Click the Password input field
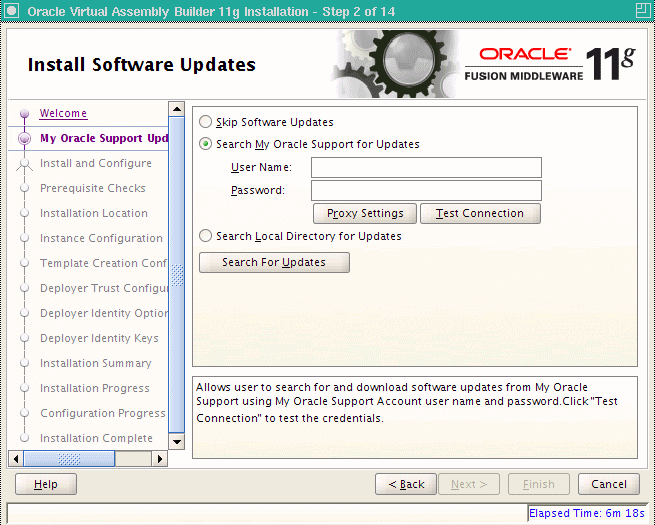The image size is (655, 525). [426, 190]
